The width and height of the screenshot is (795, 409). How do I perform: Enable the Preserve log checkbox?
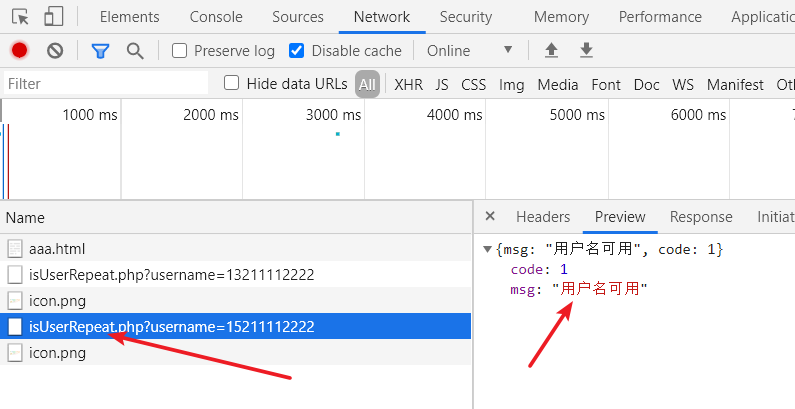tap(180, 51)
